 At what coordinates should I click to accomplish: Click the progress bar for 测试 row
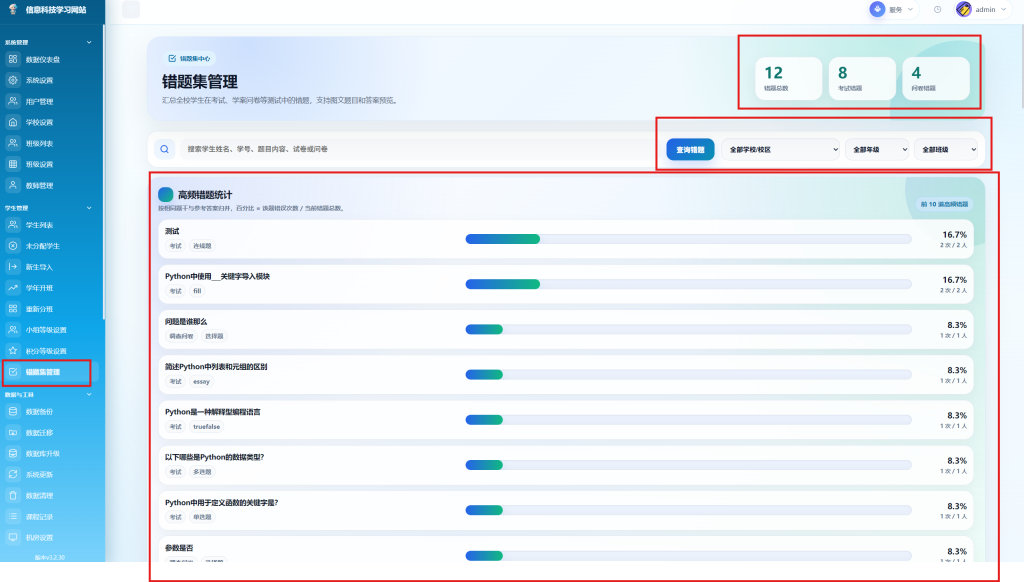click(688, 239)
